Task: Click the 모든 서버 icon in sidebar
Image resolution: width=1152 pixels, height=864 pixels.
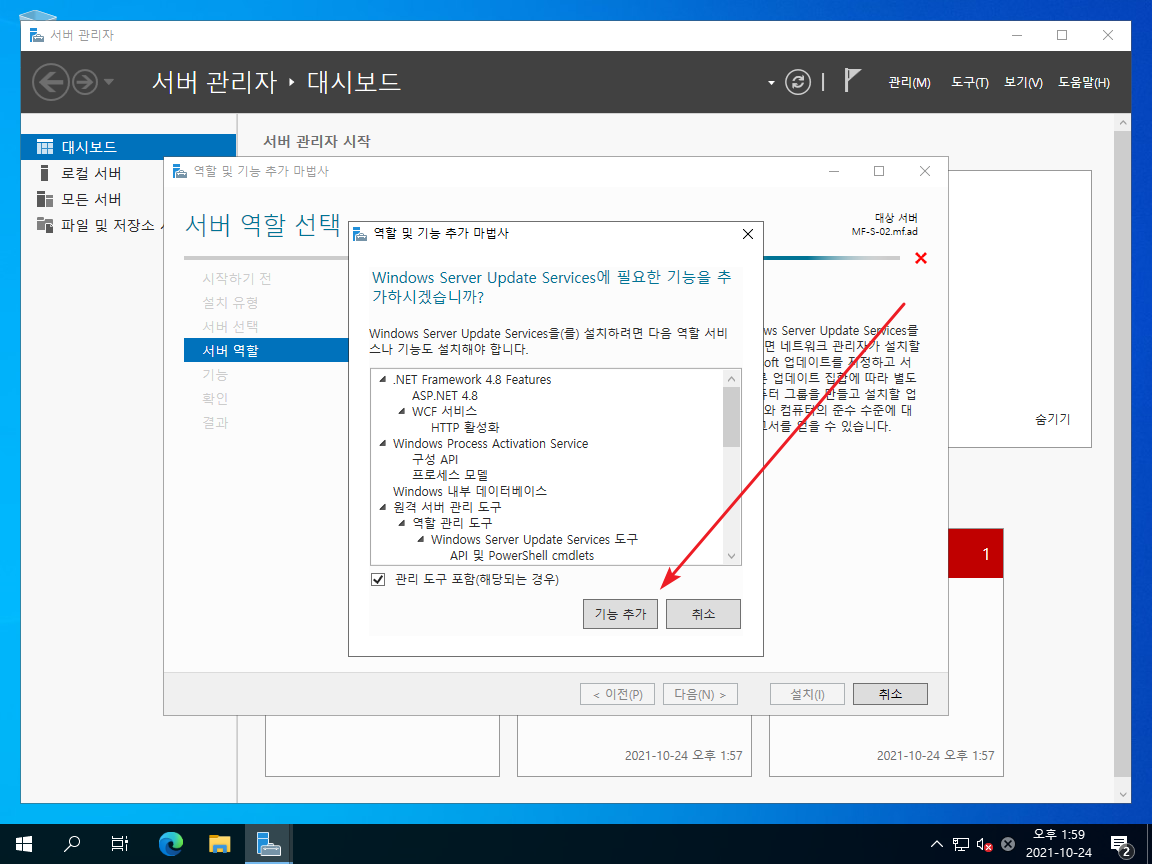Action: point(45,199)
